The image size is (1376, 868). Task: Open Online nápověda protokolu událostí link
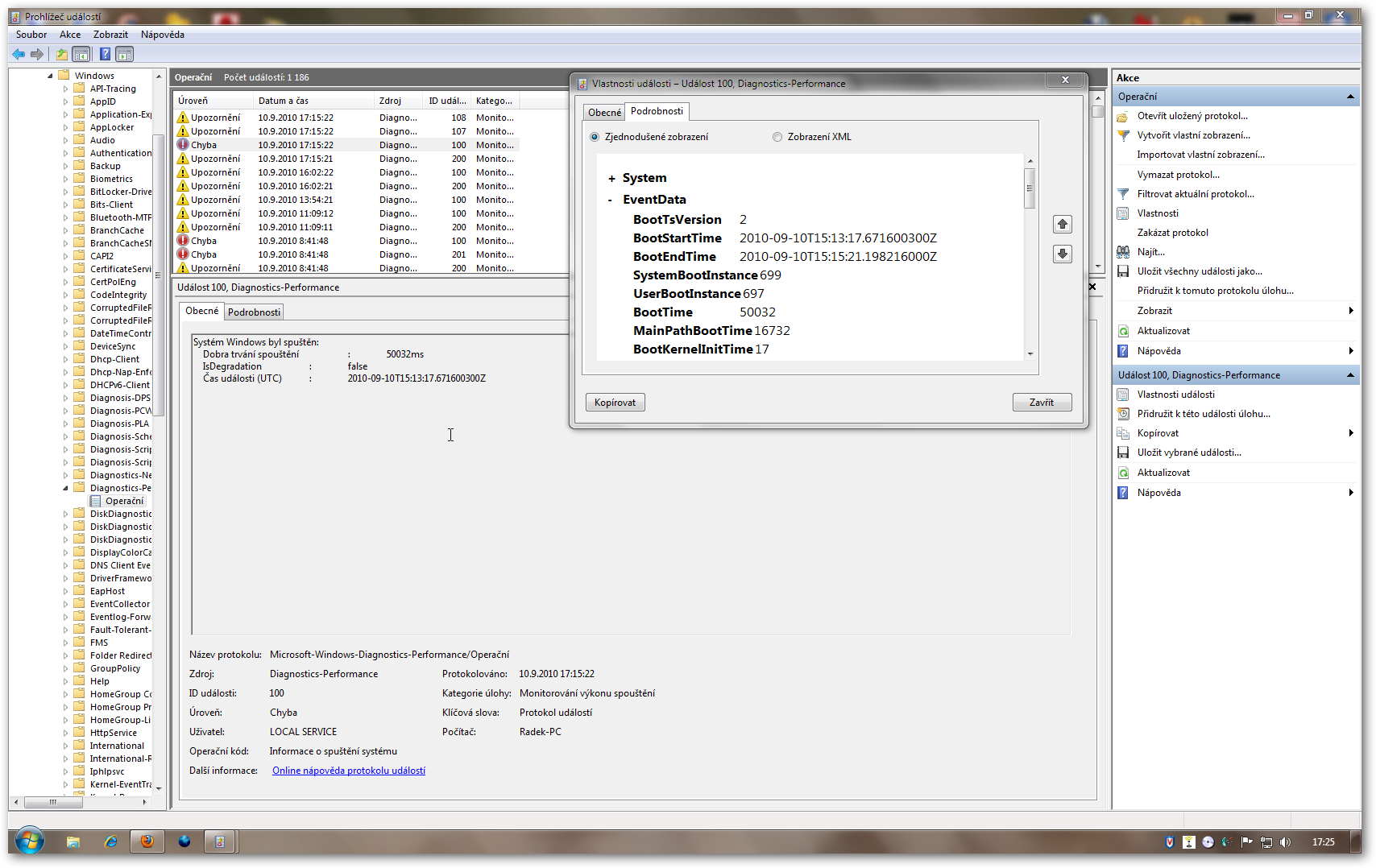coord(348,771)
